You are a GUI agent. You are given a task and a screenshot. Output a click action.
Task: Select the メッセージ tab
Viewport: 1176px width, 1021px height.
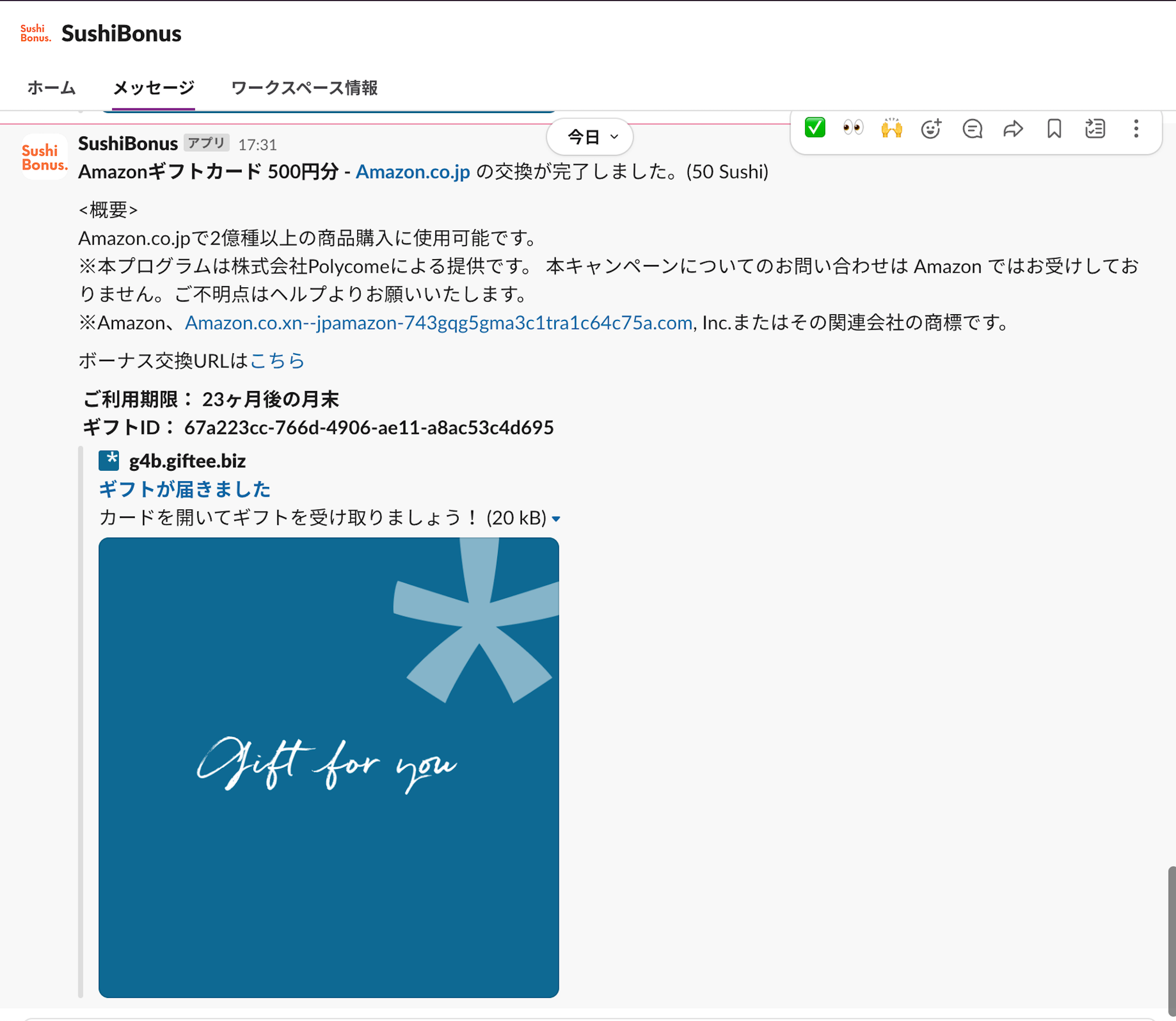(x=153, y=88)
